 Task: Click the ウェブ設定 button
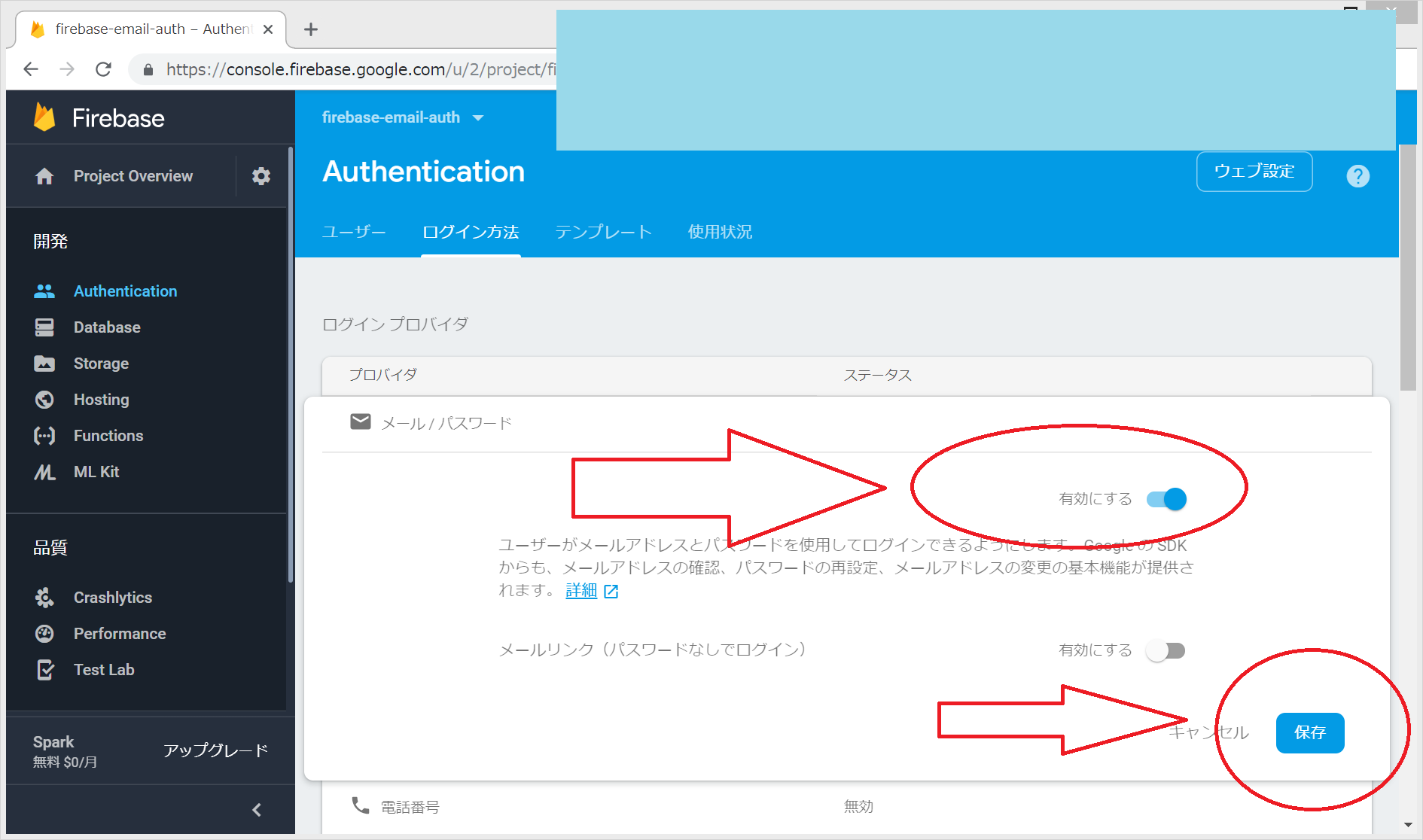1254,172
